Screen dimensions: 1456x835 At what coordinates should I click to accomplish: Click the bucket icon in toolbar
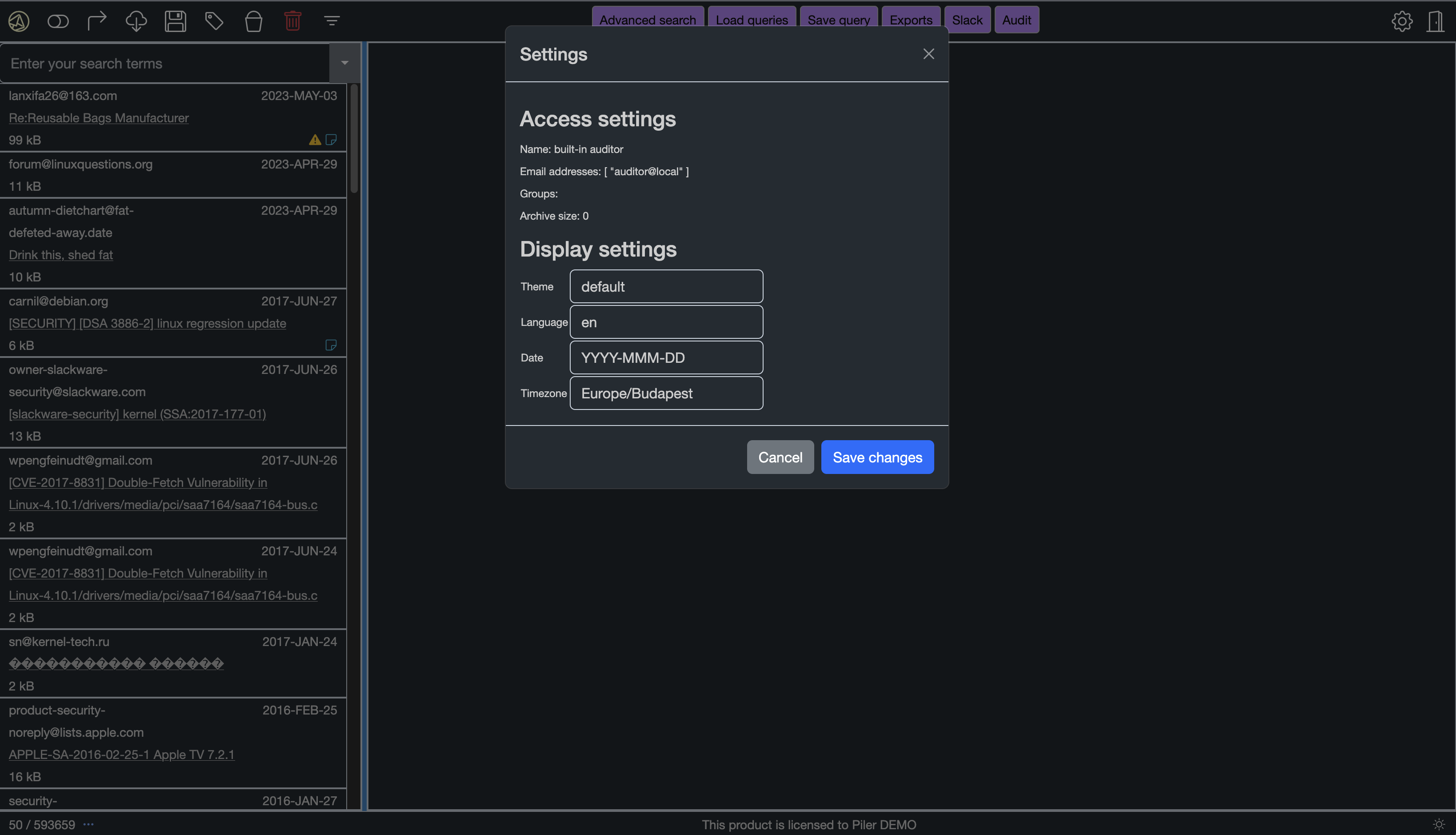(x=253, y=21)
